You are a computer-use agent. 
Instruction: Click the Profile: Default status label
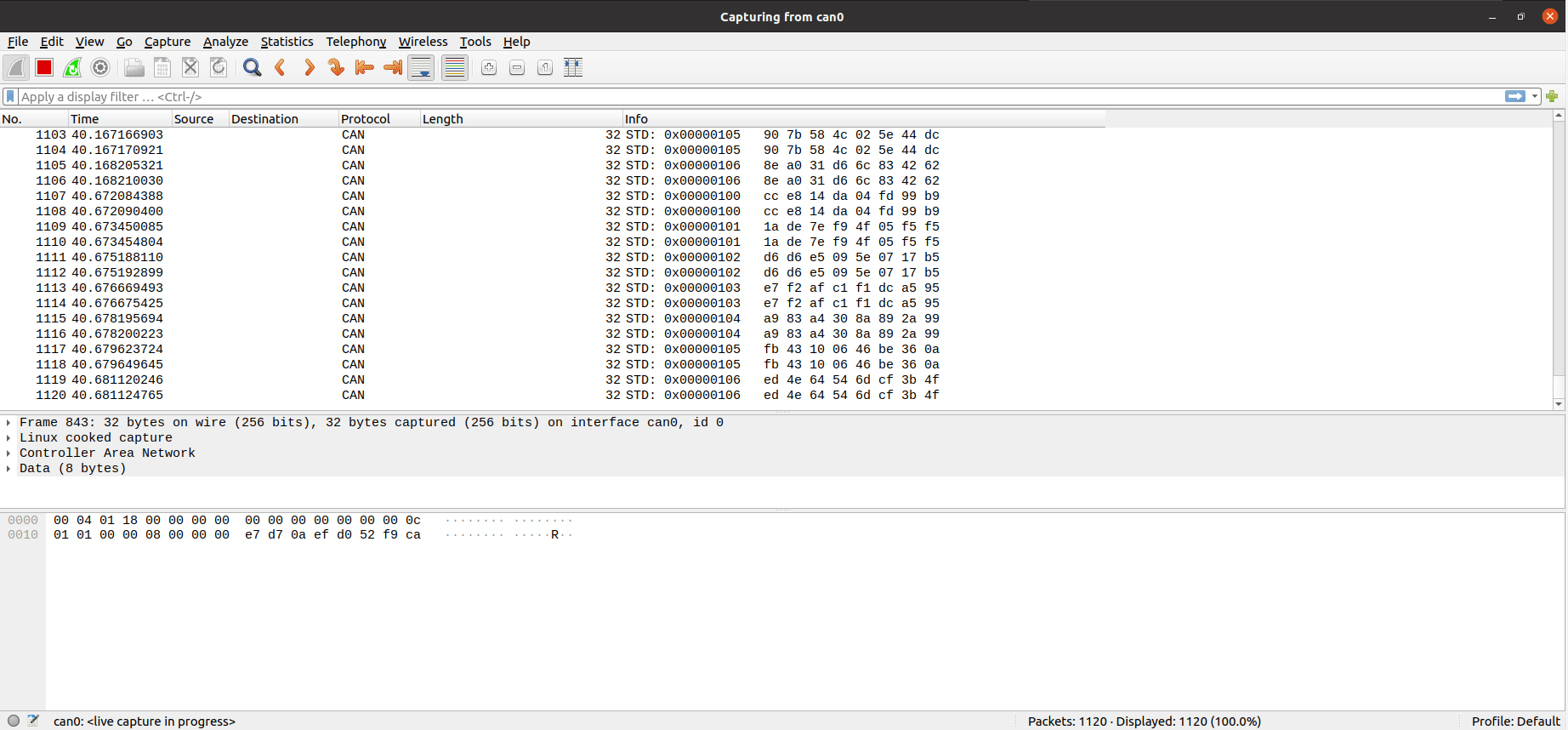1515,721
